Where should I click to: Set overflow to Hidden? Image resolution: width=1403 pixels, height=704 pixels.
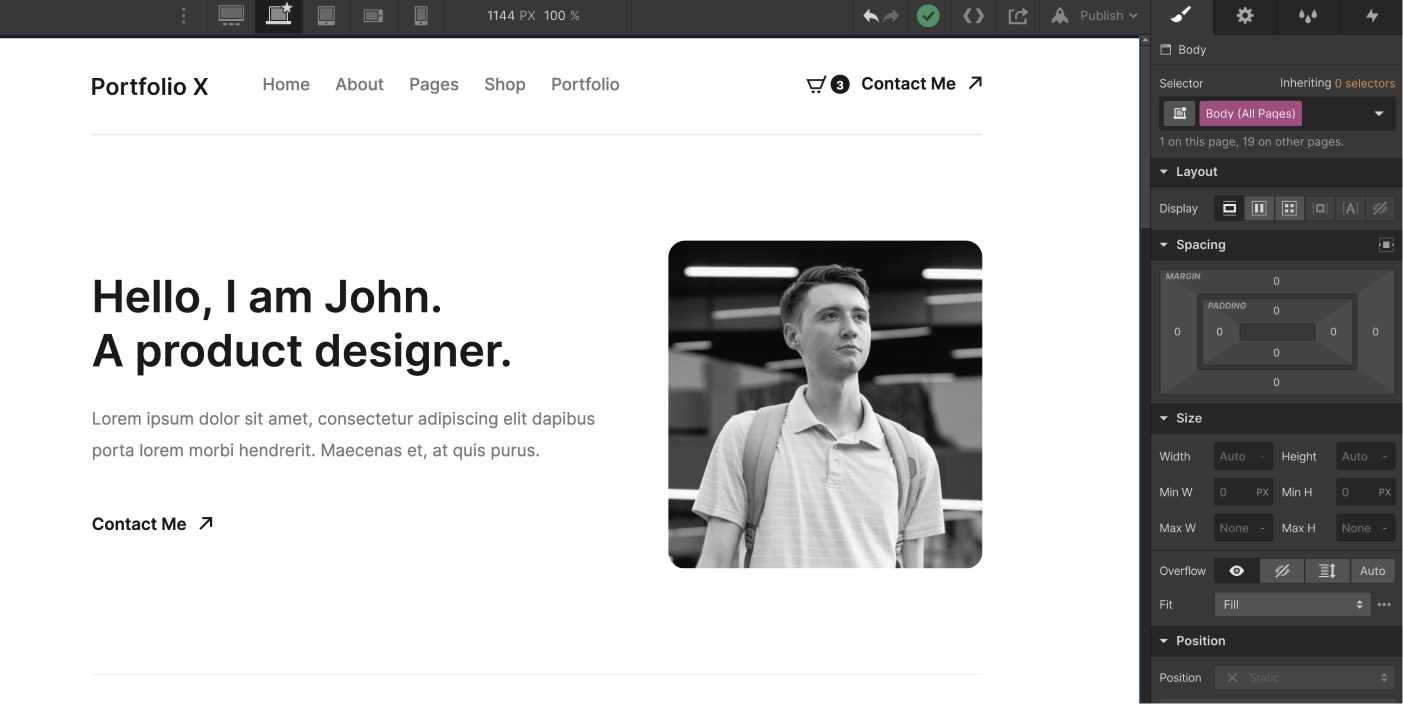1282,570
